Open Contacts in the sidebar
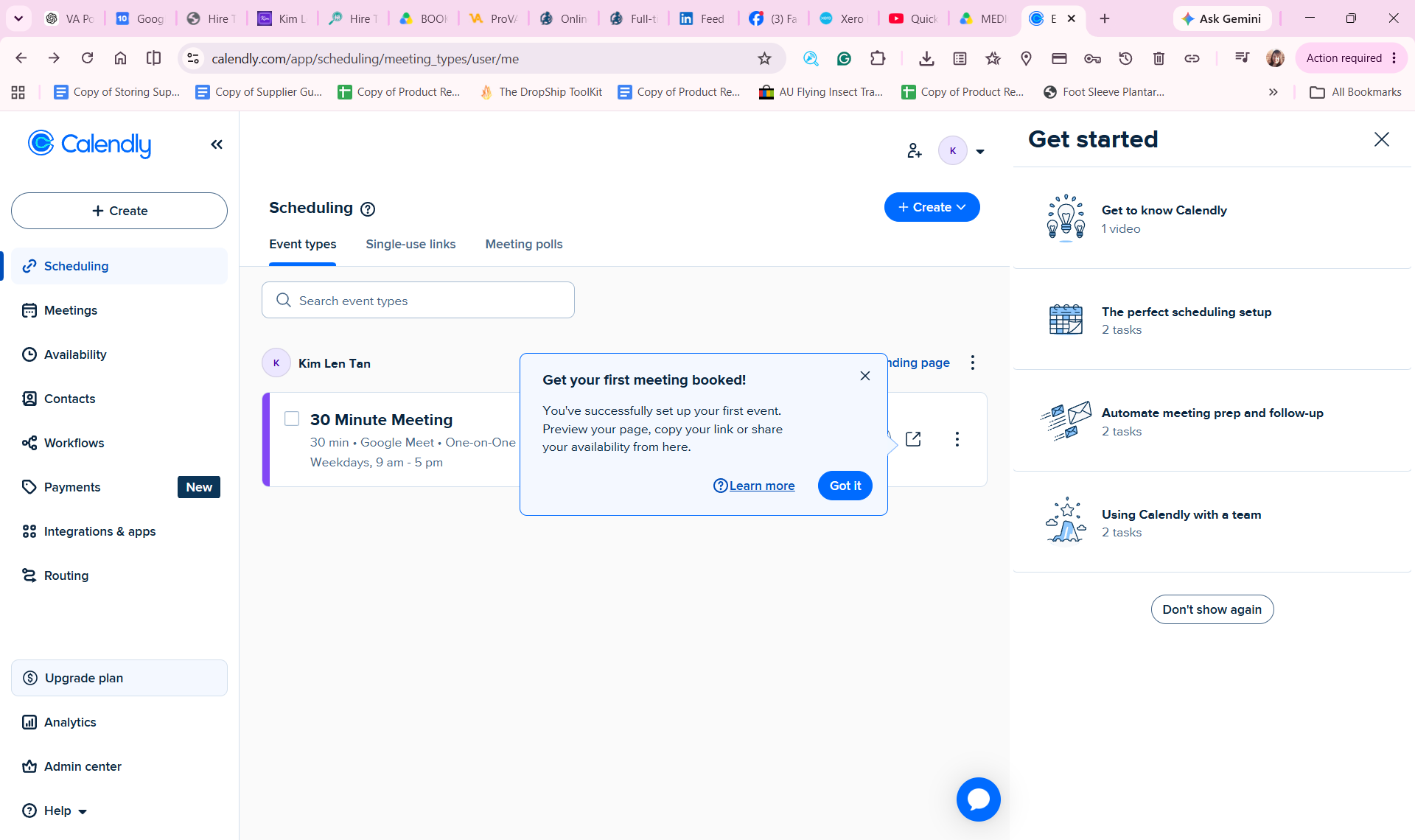The width and height of the screenshot is (1415, 840). pyautogui.click(x=119, y=399)
